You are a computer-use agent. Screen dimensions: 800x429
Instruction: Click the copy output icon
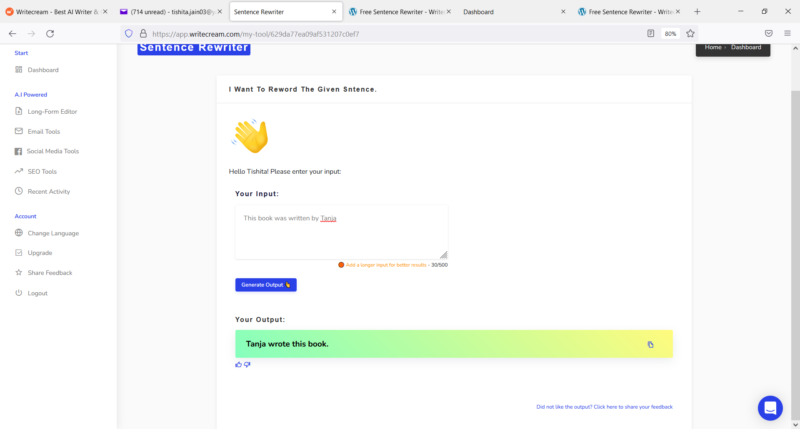[650, 344]
